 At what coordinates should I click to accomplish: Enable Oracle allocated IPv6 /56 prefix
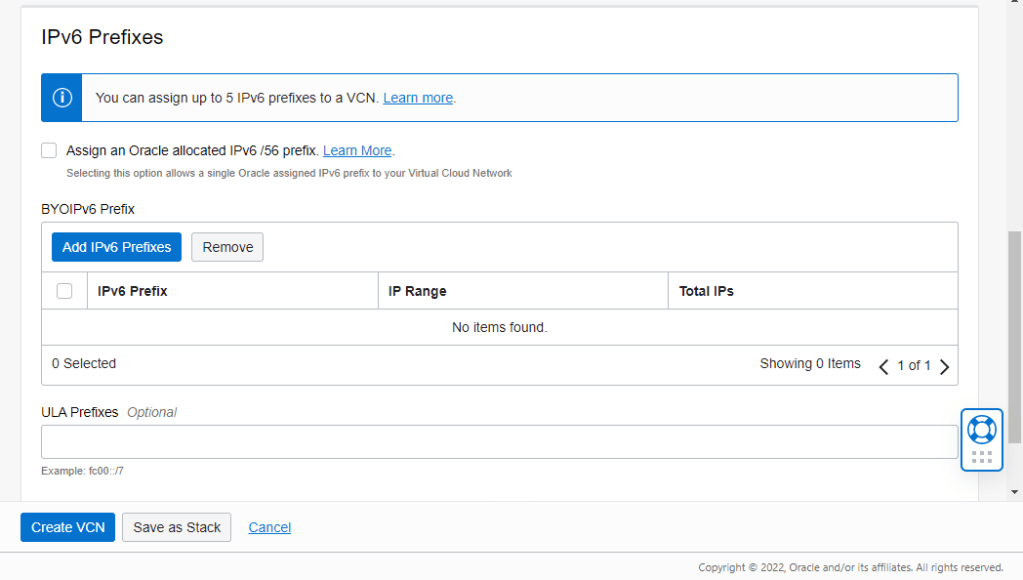[x=49, y=151]
